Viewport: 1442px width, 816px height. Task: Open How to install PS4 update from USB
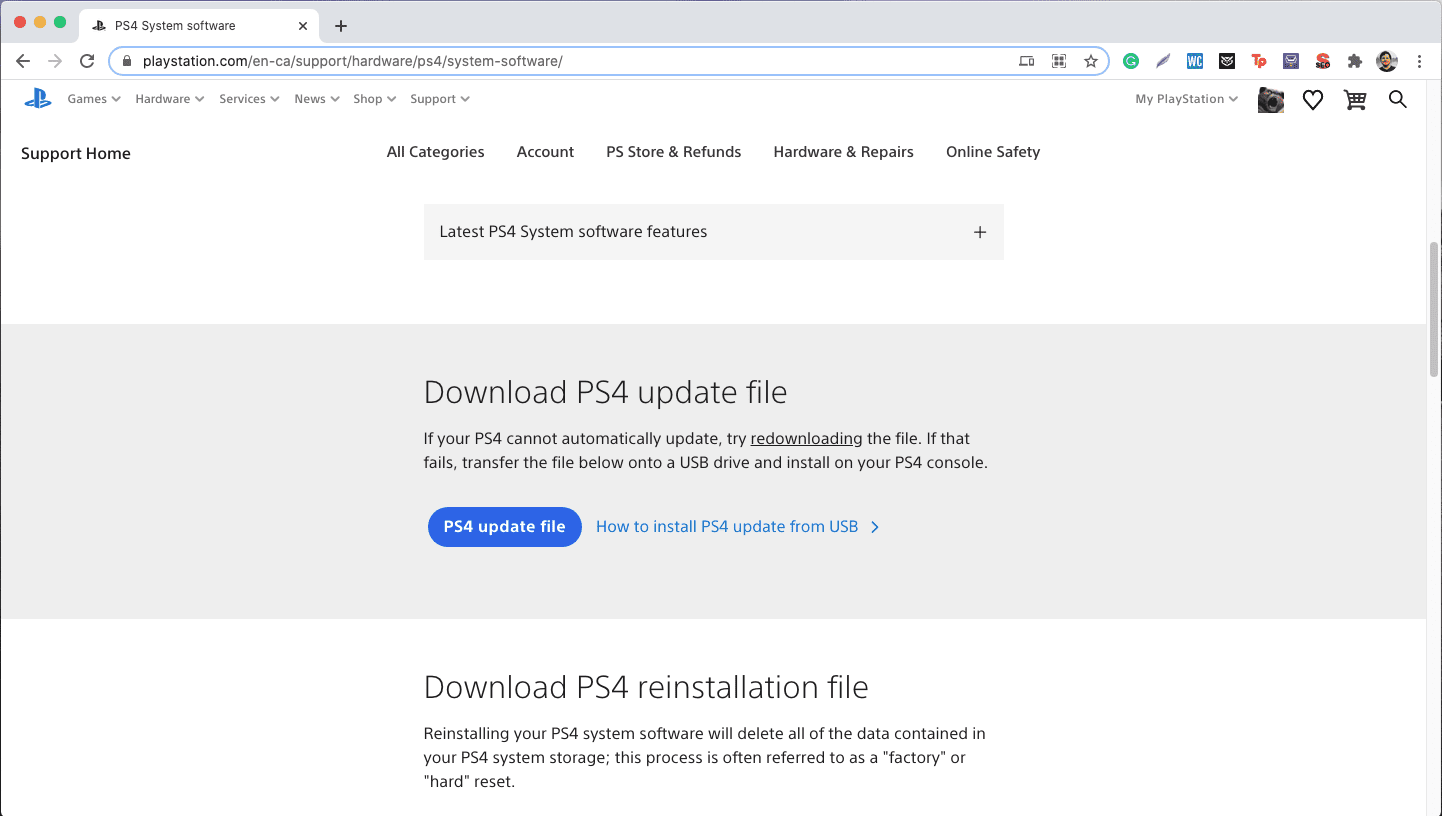(738, 527)
